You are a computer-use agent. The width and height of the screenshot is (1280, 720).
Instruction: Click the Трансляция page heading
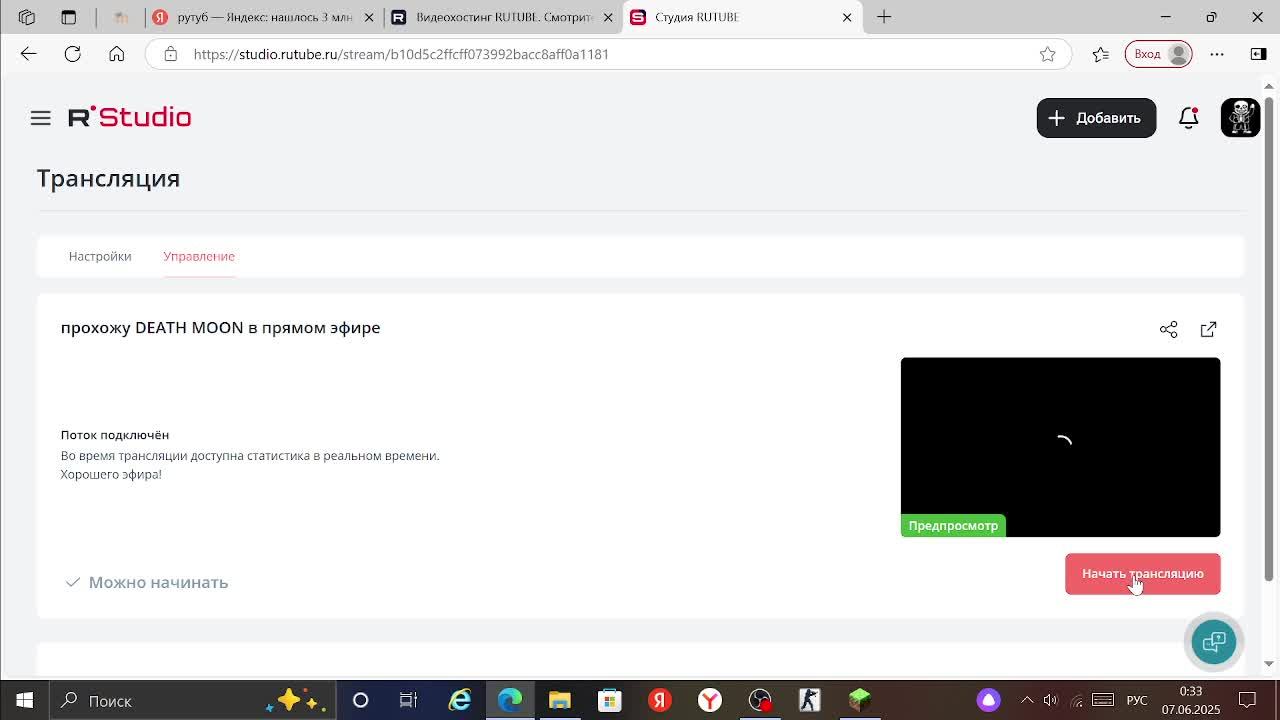108,178
